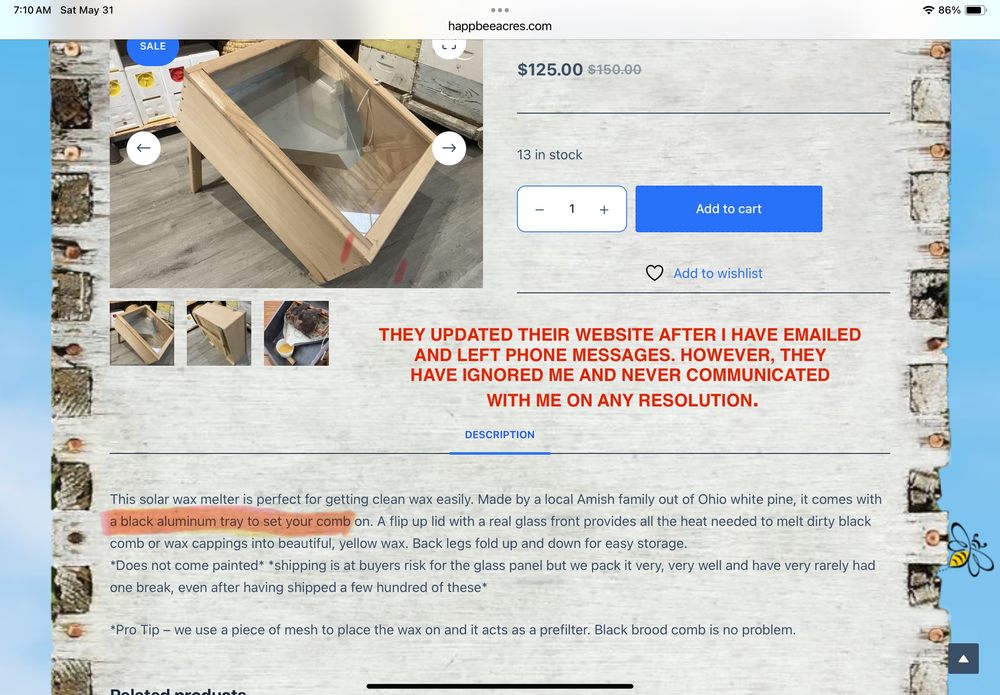Viewport: 1000px width, 695px height.
Task: Select third thumbnail with melted wax
Action: [x=297, y=333]
